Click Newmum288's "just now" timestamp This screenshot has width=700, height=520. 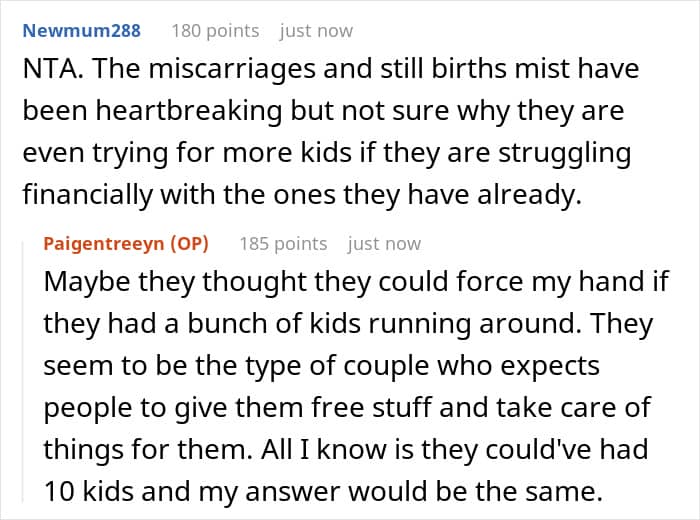[316, 31]
